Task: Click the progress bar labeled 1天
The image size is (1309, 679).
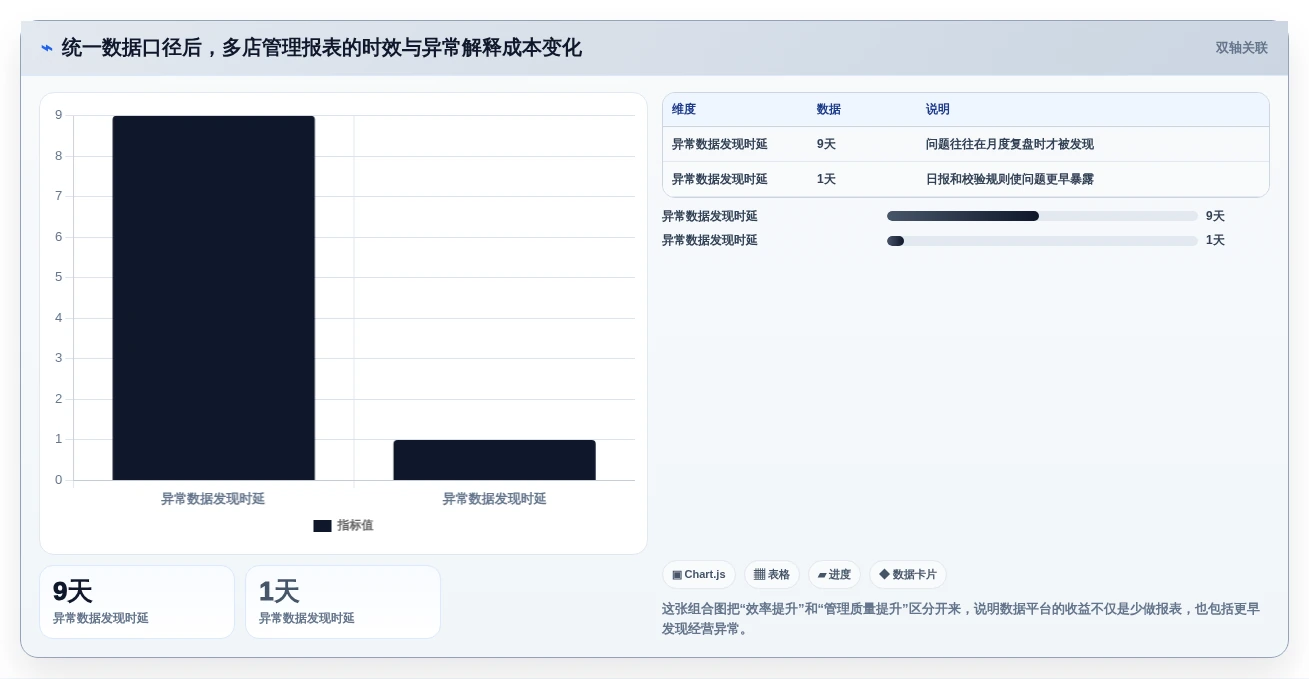Action: click(x=1042, y=241)
